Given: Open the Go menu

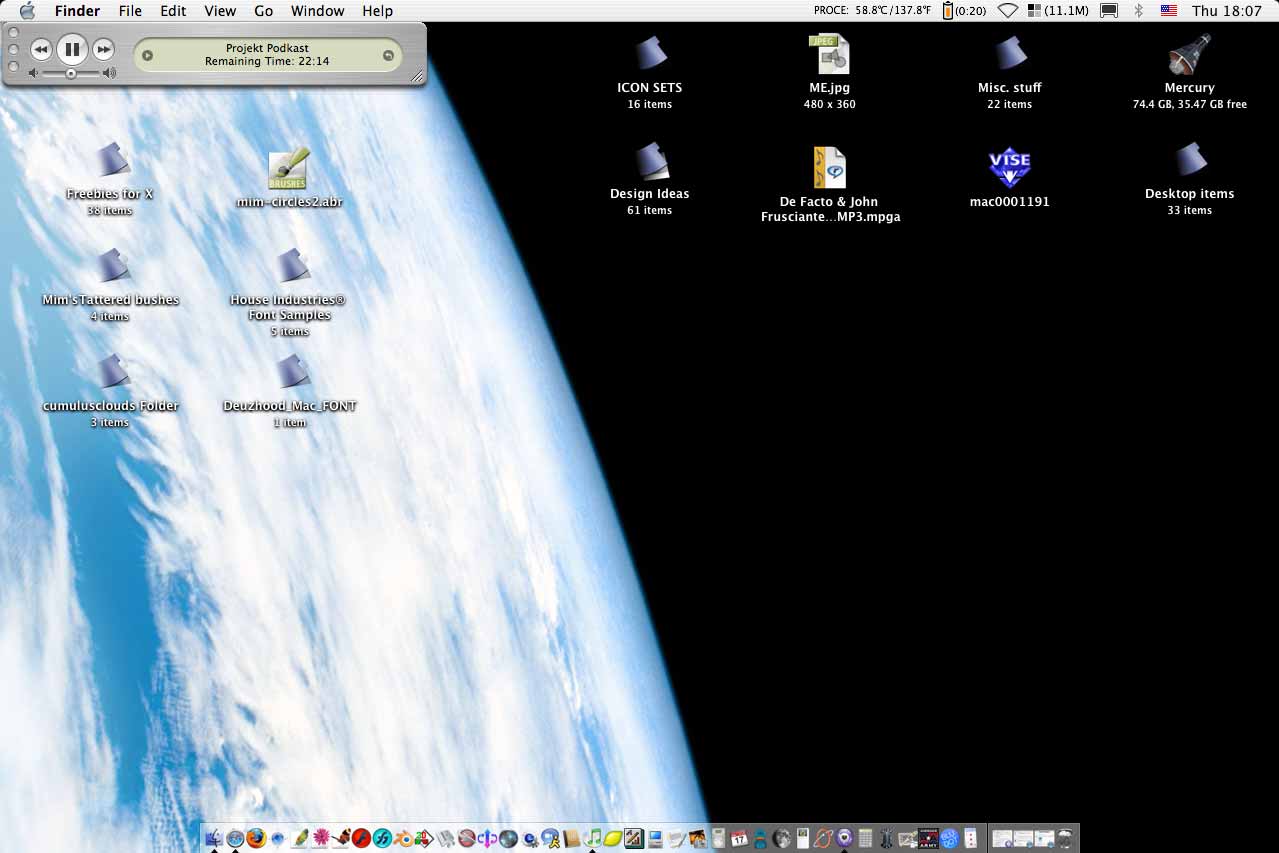Looking at the screenshot, I should (x=263, y=11).
